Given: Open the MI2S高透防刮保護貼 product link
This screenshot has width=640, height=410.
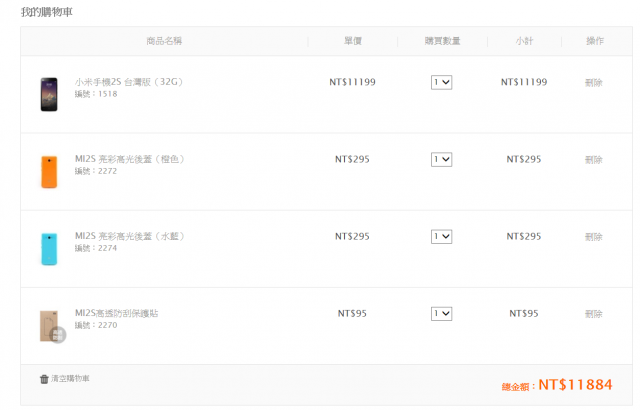Looking at the screenshot, I should pos(116,313).
